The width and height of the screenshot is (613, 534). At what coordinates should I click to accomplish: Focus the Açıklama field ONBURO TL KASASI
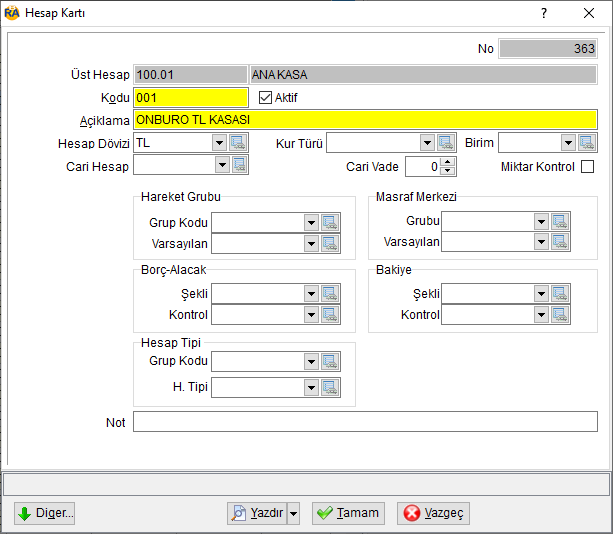(365, 120)
